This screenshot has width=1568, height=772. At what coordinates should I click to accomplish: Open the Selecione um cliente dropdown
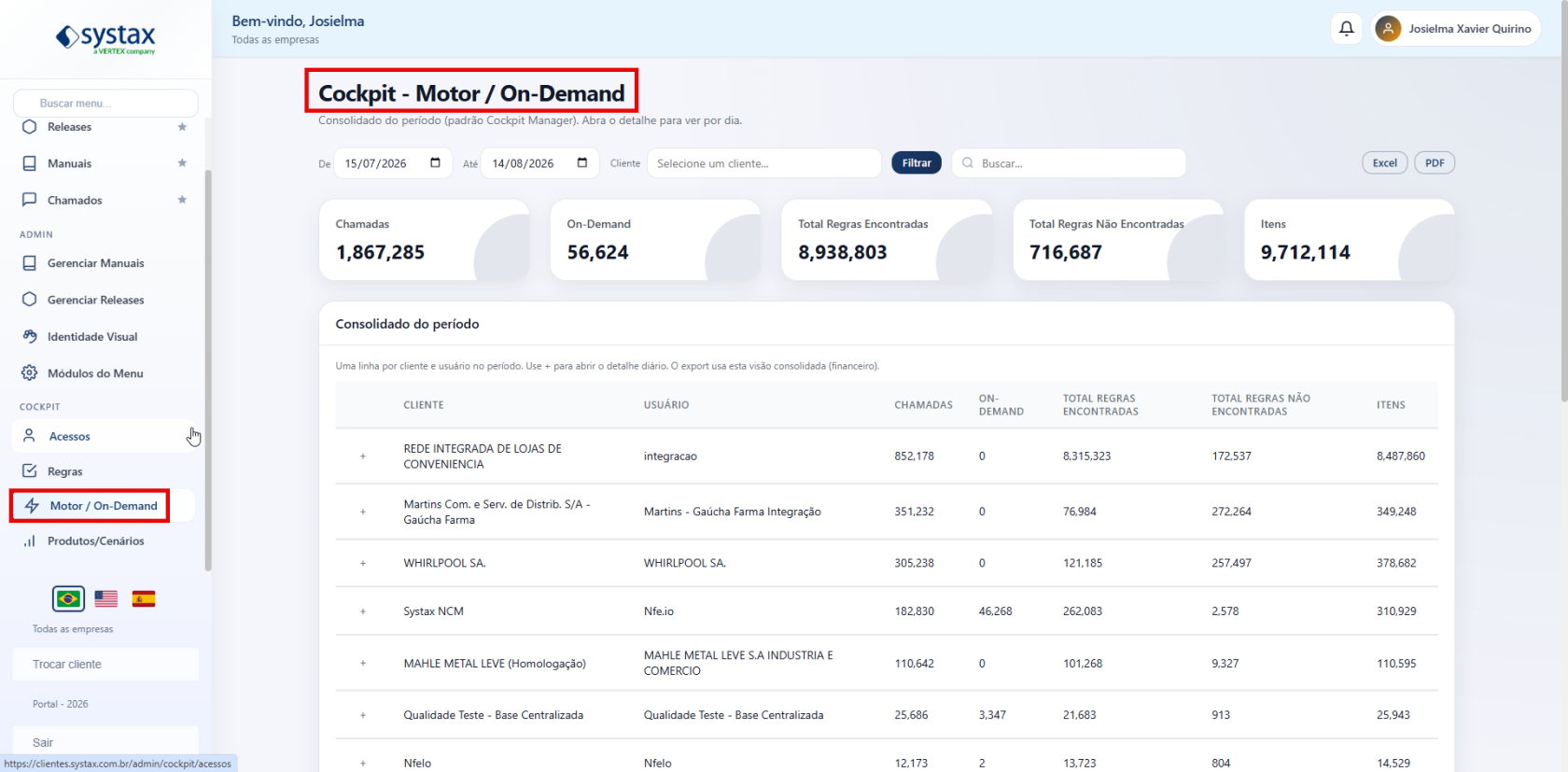764,163
